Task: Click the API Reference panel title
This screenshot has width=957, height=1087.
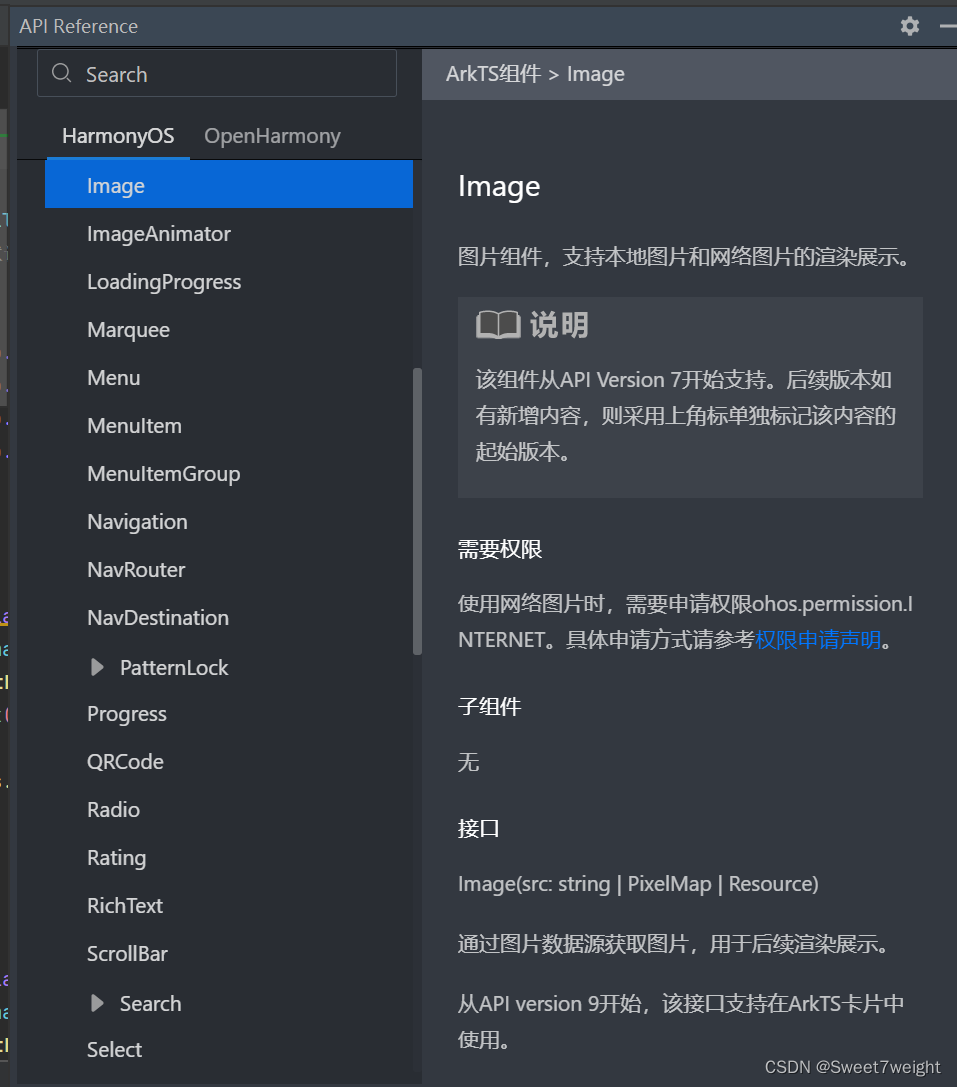Action: [x=78, y=26]
